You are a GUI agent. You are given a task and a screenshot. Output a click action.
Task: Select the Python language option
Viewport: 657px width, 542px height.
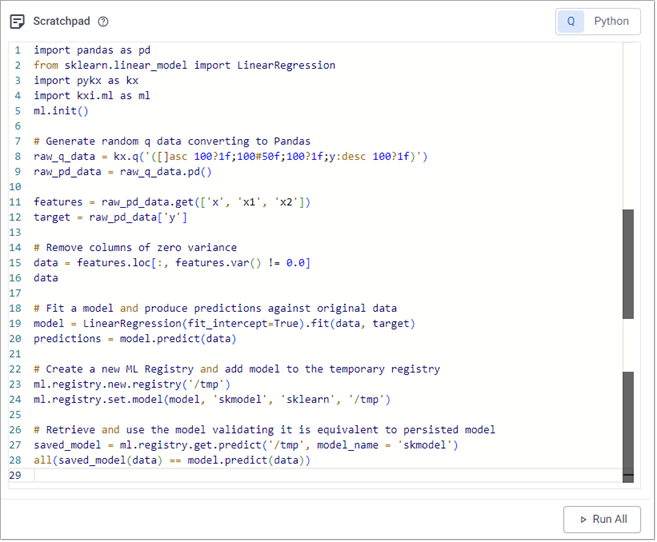pyautogui.click(x=611, y=21)
